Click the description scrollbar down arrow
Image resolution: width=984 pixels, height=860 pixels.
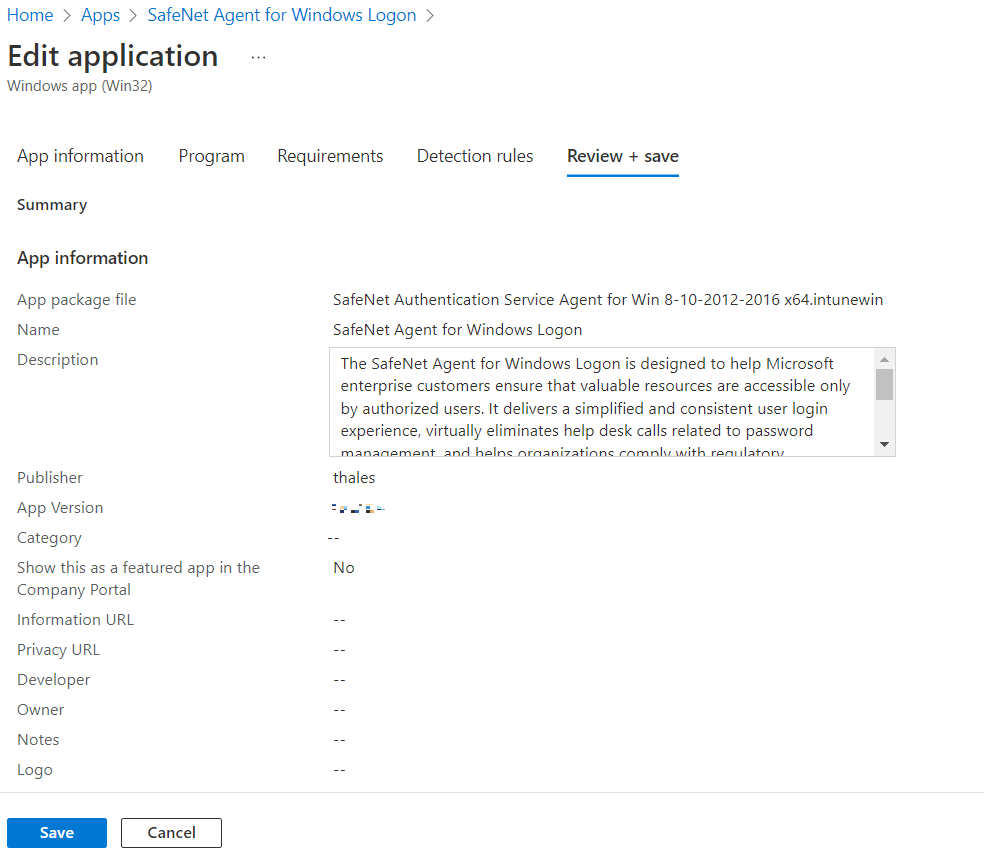coord(884,444)
